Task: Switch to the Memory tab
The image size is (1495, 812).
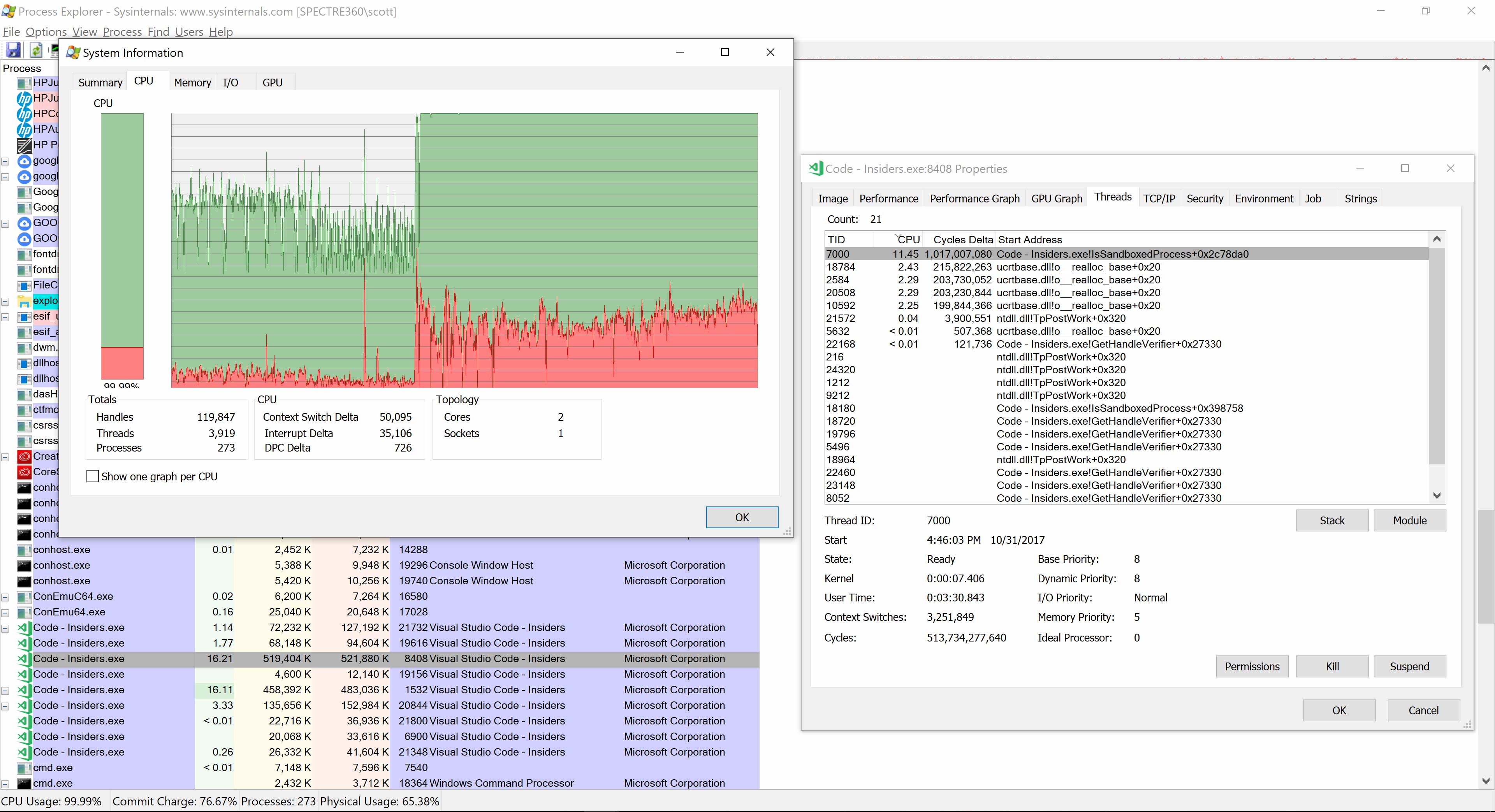Action: click(192, 82)
